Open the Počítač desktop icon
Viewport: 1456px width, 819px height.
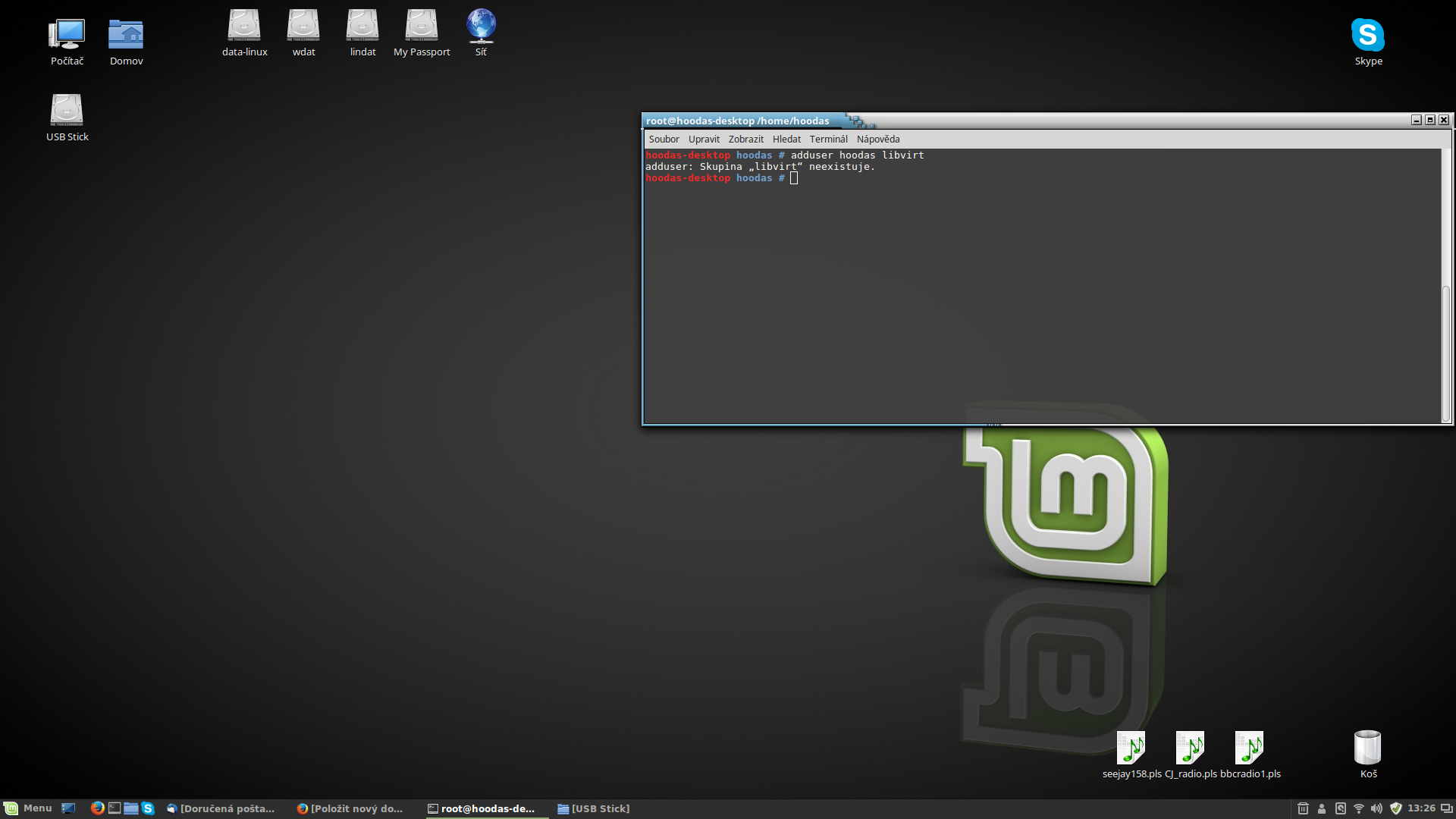67,42
